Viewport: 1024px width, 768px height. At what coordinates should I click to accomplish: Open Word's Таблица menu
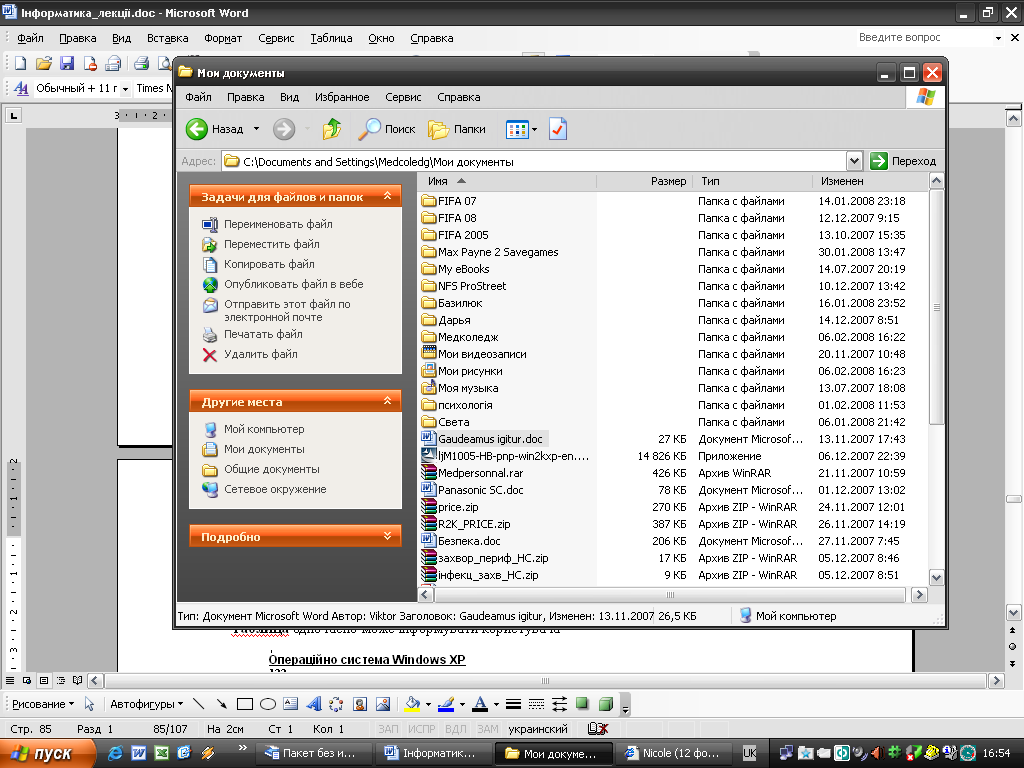pyautogui.click(x=331, y=38)
